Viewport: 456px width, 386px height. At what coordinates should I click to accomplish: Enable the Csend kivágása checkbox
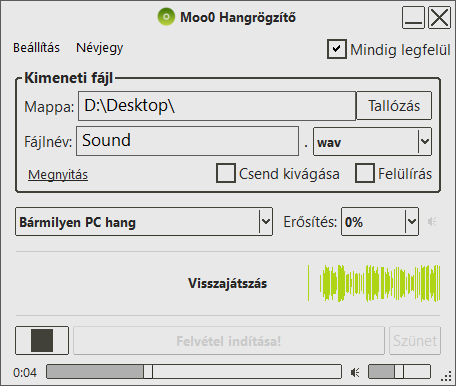226,173
